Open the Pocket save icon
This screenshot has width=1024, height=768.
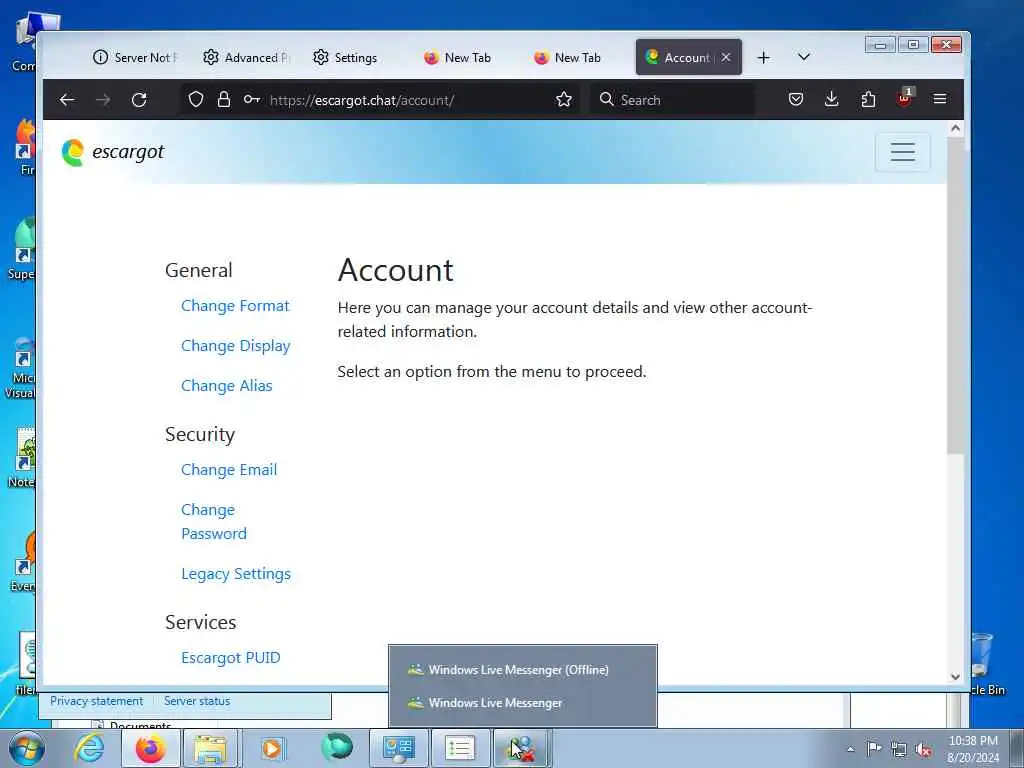pos(795,99)
